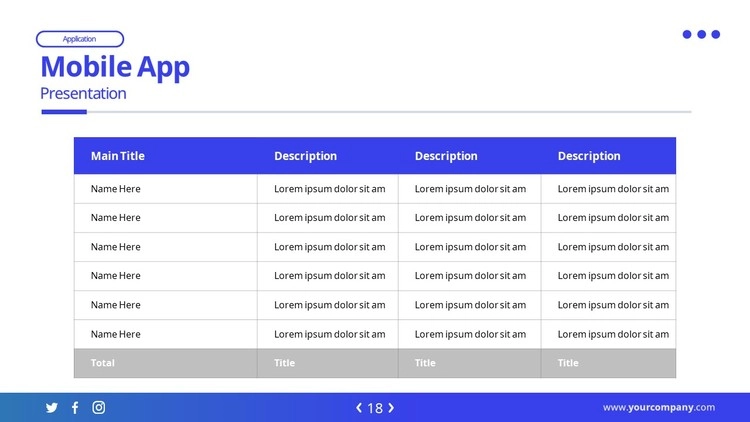750x422 pixels.
Task: Click Description header next to Main Title
Action: click(306, 156)
